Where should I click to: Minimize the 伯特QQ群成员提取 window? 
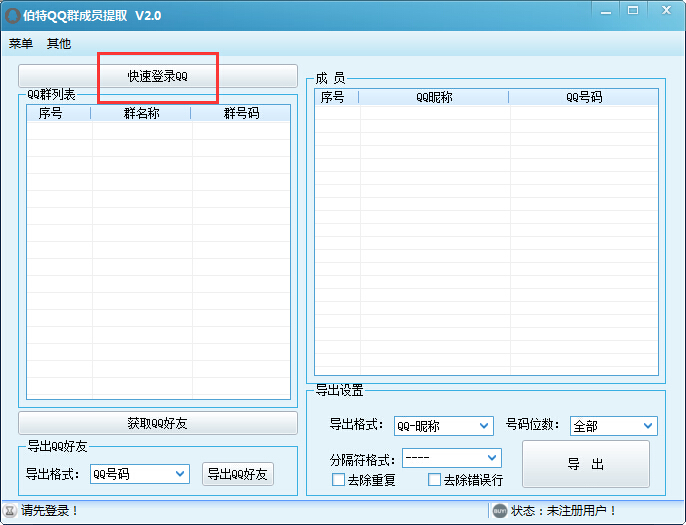606,12
